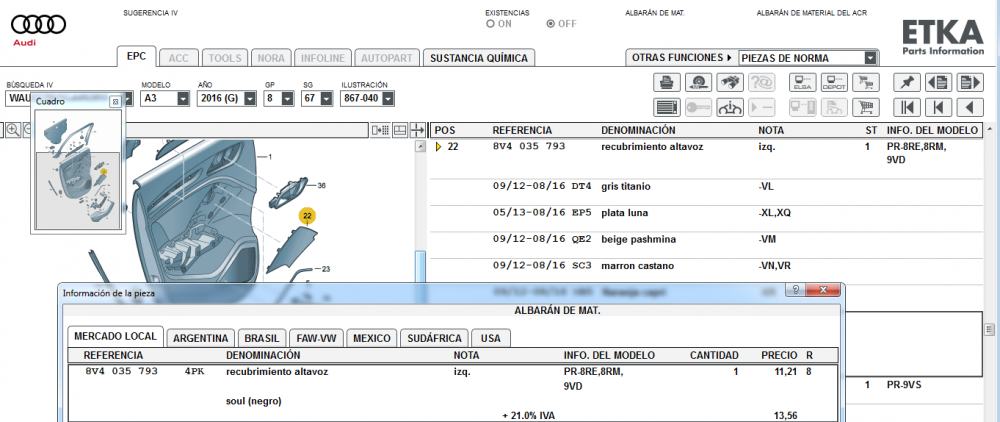Open the ELSA workstation icon
The height and width of the screenshot is (422, 1000).
click(801, 83)
